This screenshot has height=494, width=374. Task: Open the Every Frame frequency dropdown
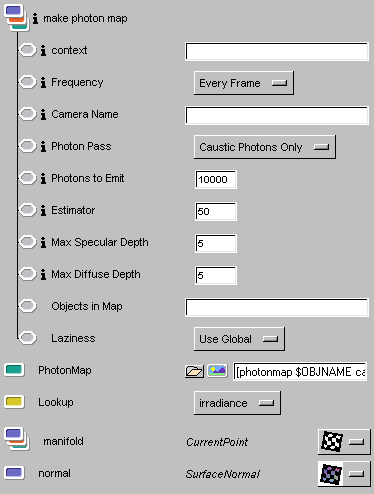pos(244,83)
